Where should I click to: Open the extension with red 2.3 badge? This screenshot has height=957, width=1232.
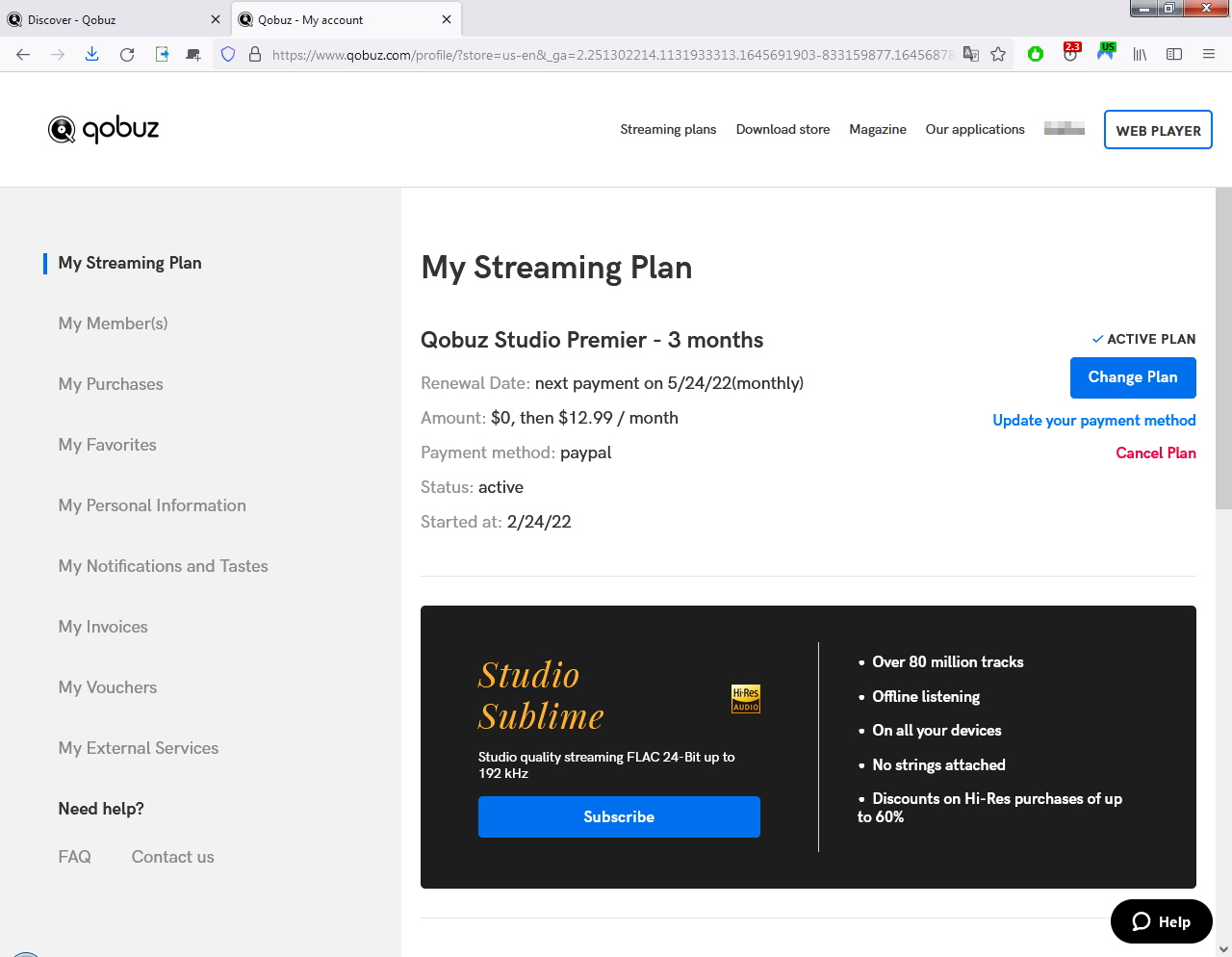1071,53
